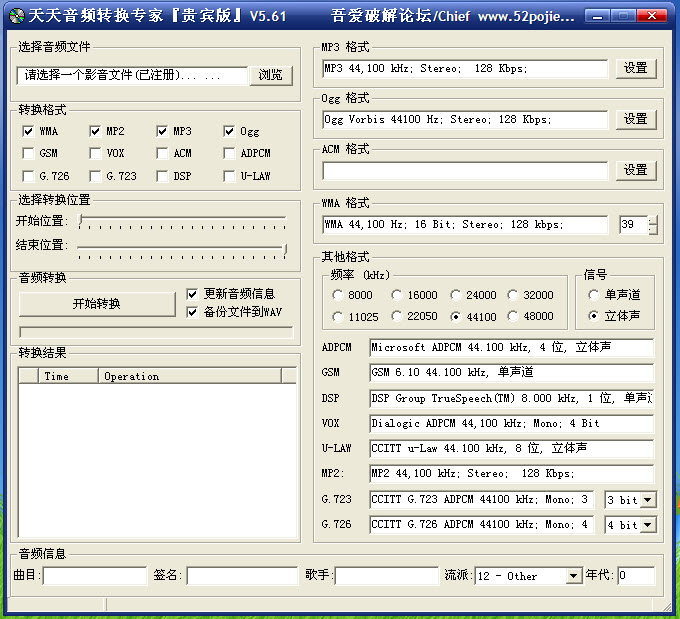Enable the ADPCM format checkbox
The width and height of the screenshot is (680, 619).
coord(229,154)
